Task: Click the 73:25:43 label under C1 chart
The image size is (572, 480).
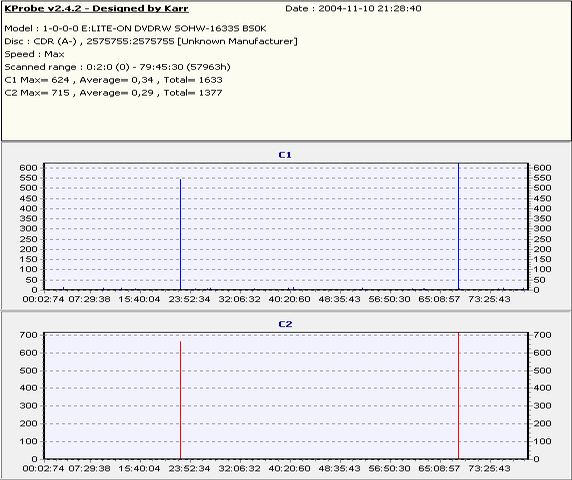Action: pyautogui.click(x=489, y=299)
